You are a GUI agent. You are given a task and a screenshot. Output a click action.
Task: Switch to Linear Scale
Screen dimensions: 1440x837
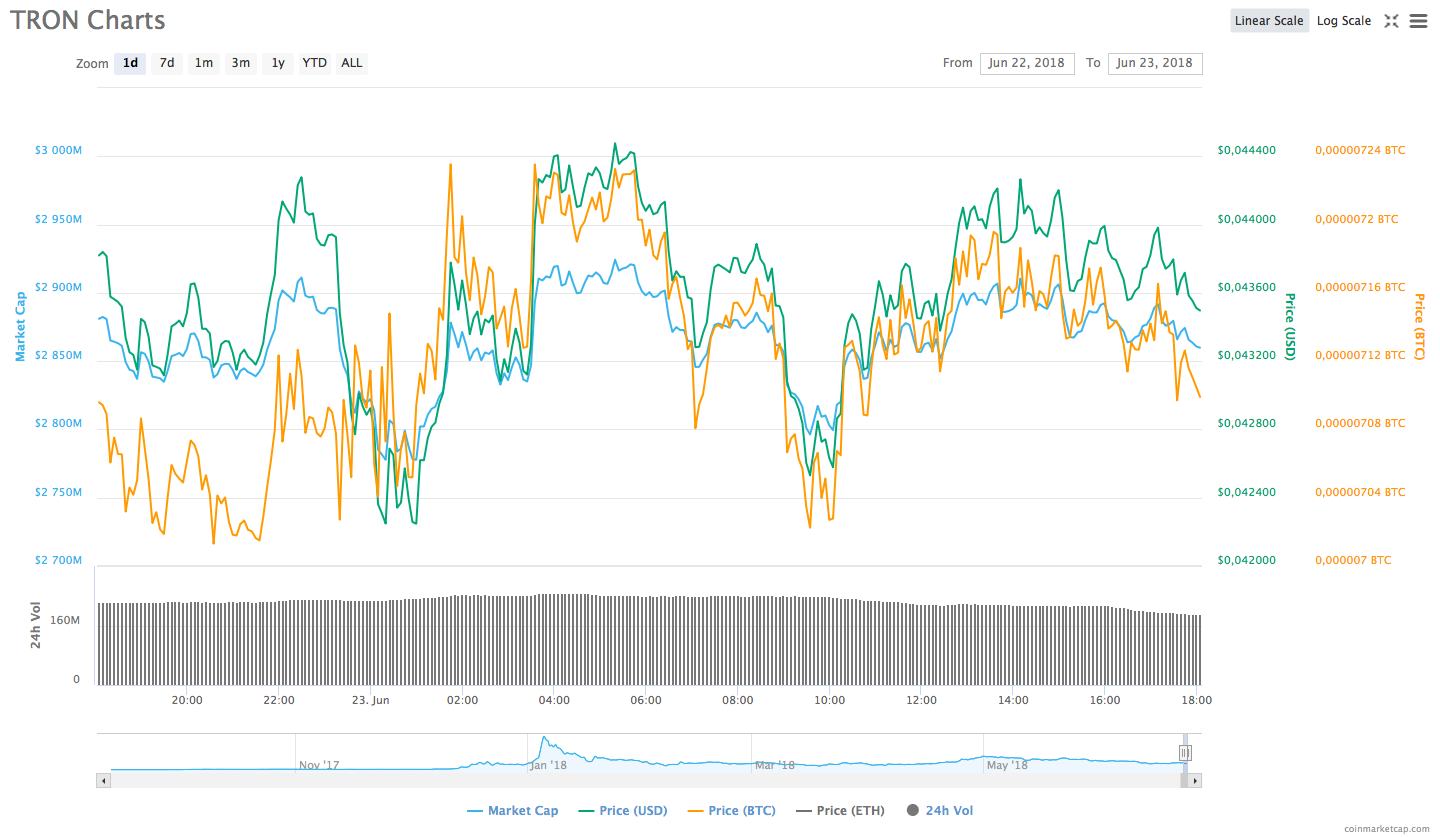coord(1269,21)
